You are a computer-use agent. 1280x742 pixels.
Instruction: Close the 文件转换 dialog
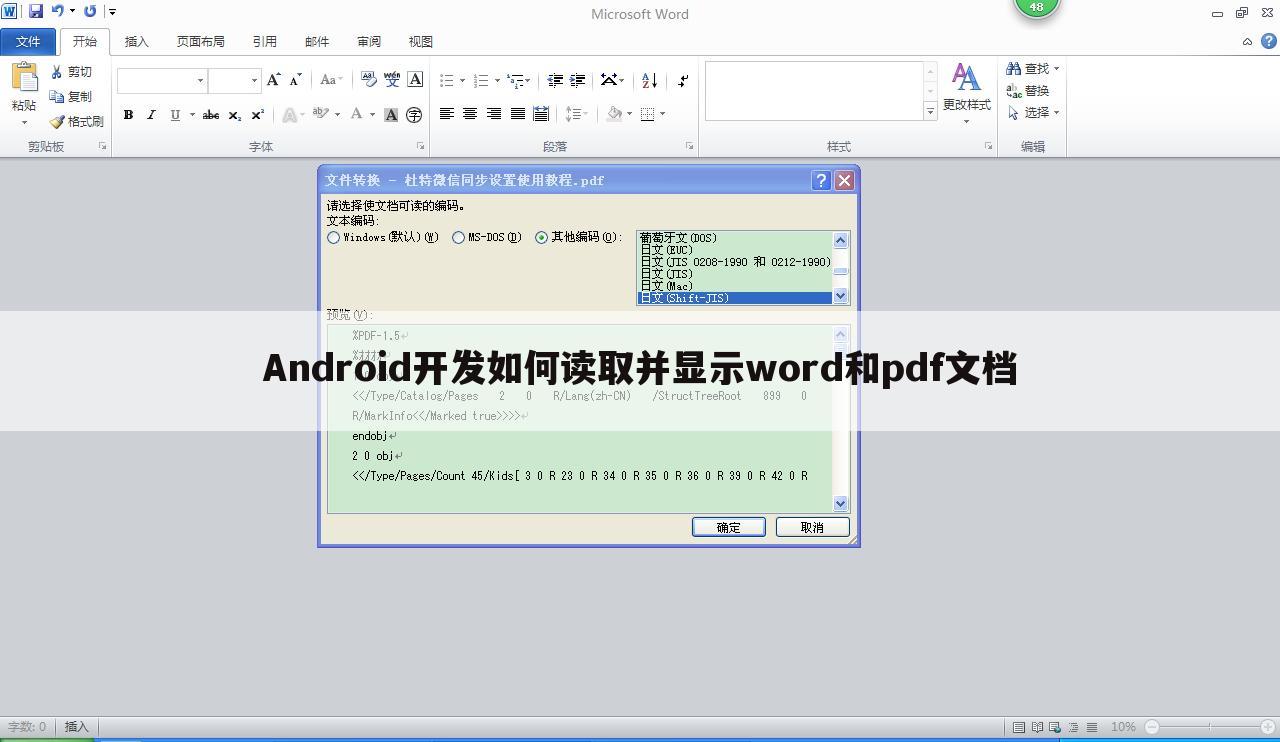click(x=844, y=180)
